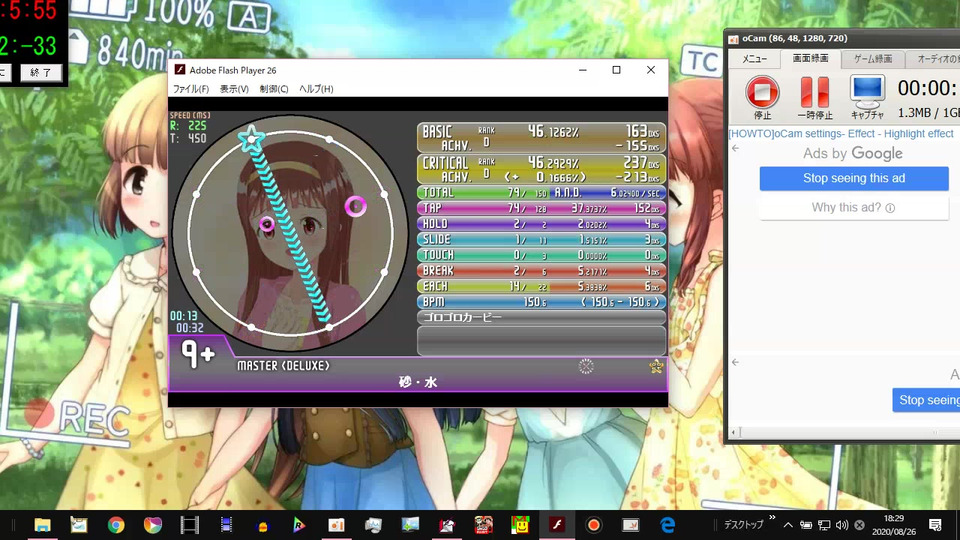This screenshot has height=540, width=960.
Task: Click the film strip icon on the taskbar
Action: point(190,525)
